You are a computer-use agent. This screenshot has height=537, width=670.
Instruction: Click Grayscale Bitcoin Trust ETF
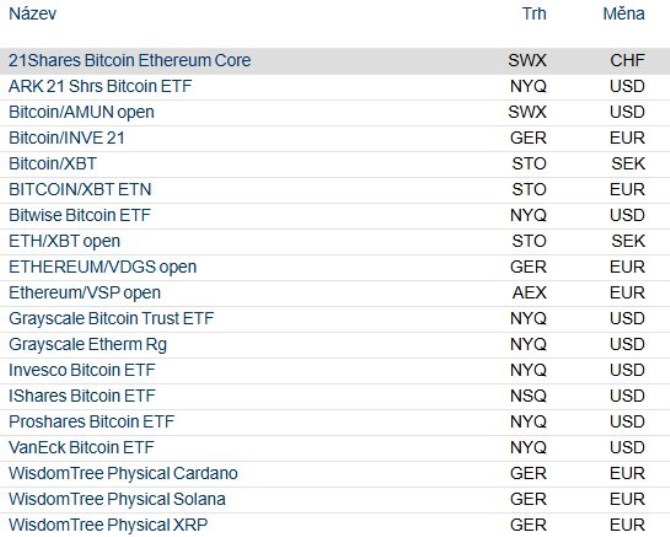coord(111,319)
